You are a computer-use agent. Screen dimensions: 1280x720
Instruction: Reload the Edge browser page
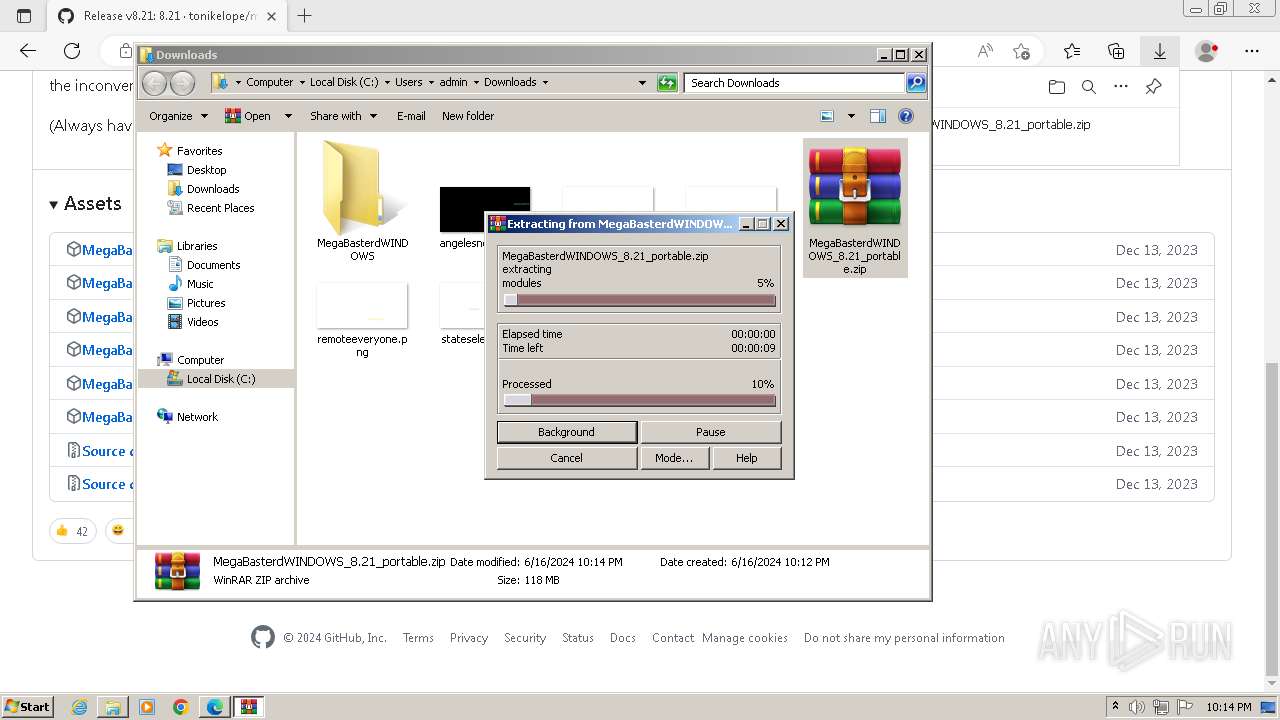point(72,51)
